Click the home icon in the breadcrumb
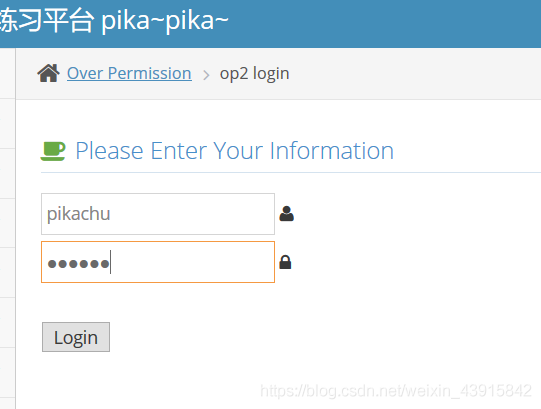541x409 pixels. tap(48, 73)
